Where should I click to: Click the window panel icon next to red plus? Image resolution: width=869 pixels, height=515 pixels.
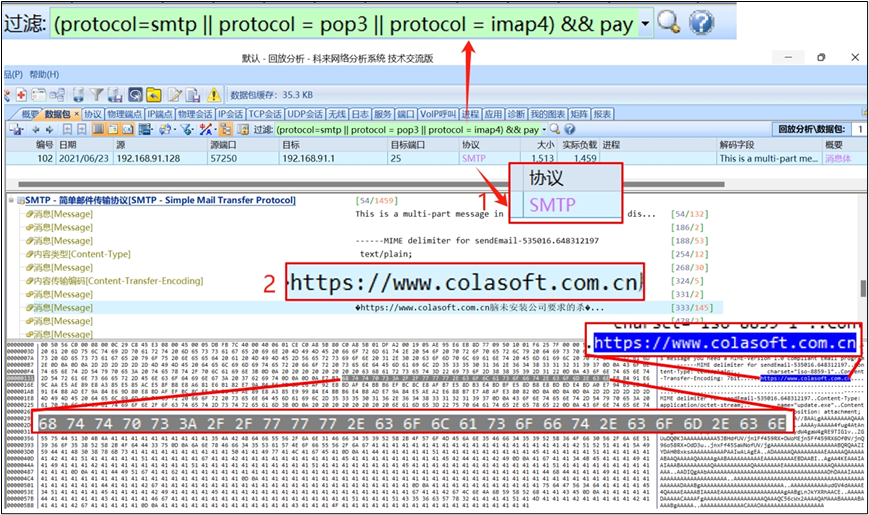pos(39,95)
